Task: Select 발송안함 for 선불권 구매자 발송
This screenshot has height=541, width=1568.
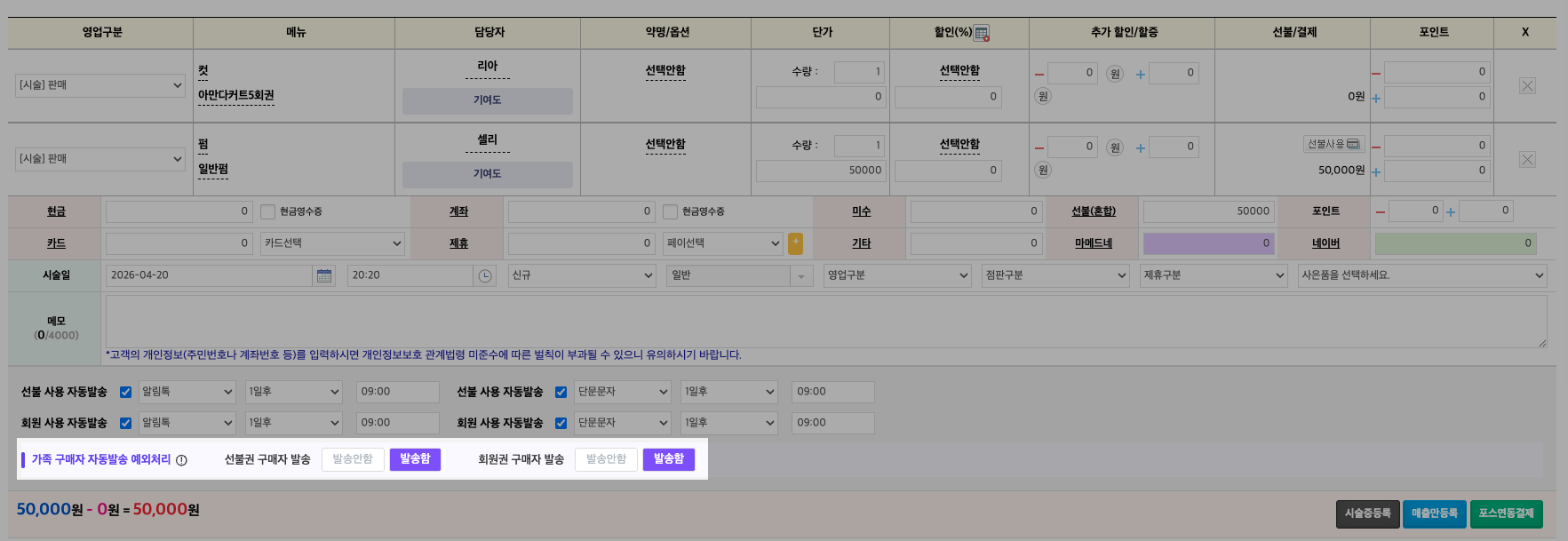Action: click(353, 459)
